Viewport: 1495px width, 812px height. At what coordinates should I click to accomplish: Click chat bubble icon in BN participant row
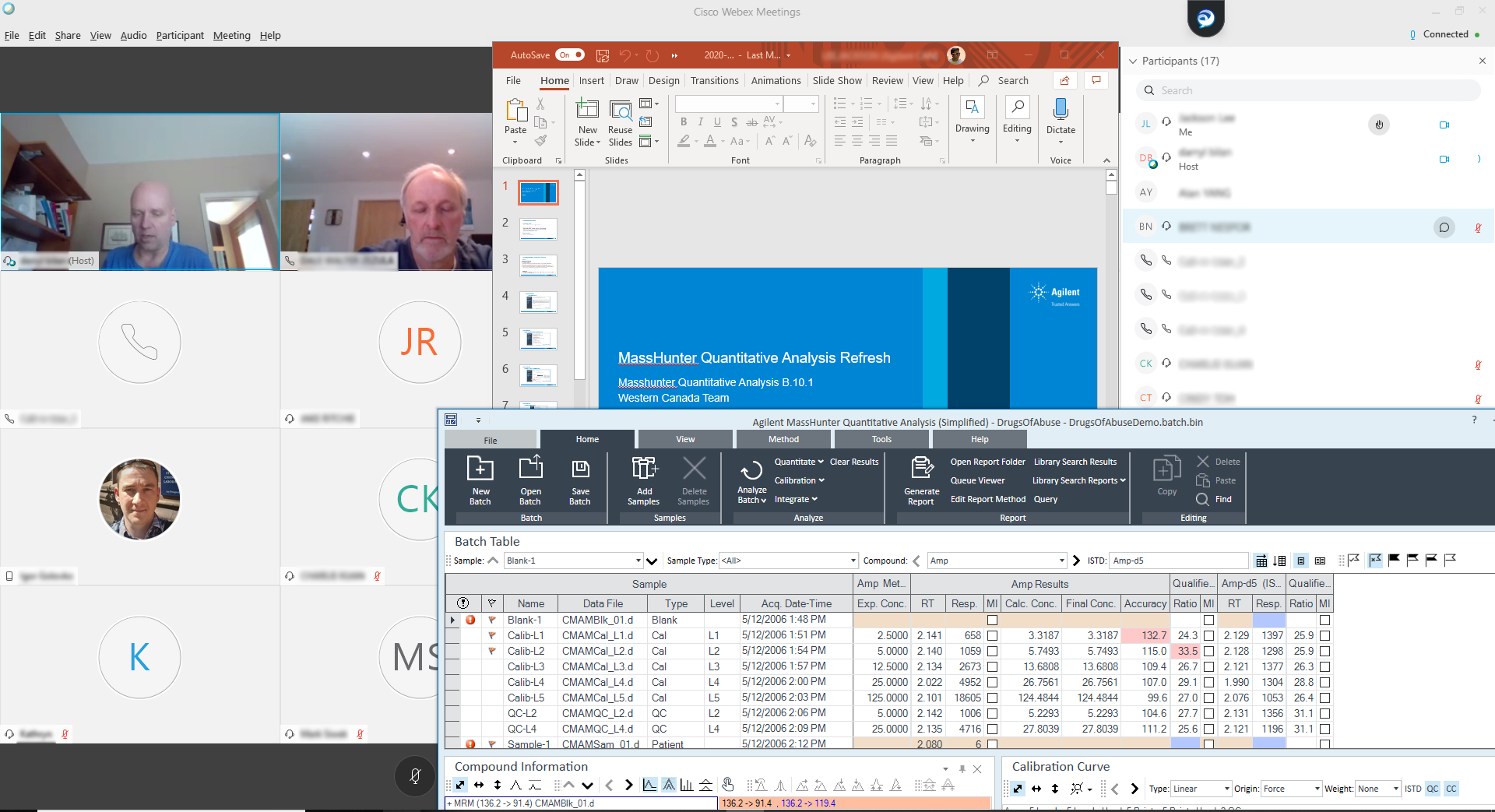[1444, 227]
